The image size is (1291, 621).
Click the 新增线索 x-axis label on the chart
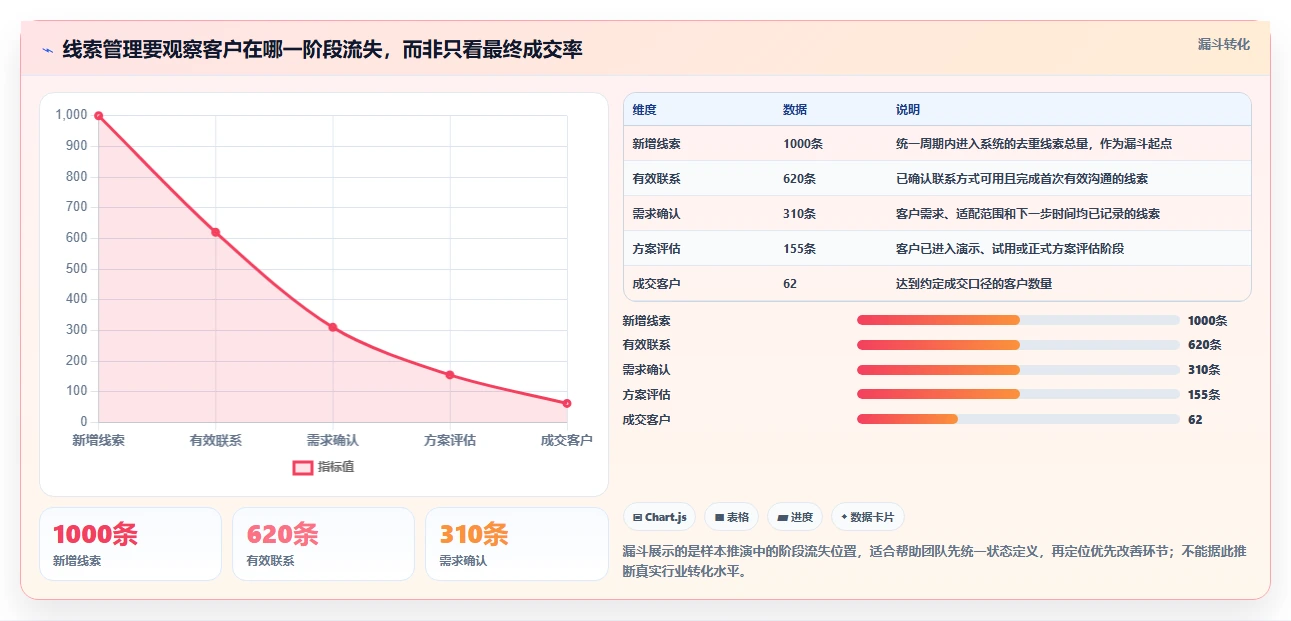pos(99,440)
